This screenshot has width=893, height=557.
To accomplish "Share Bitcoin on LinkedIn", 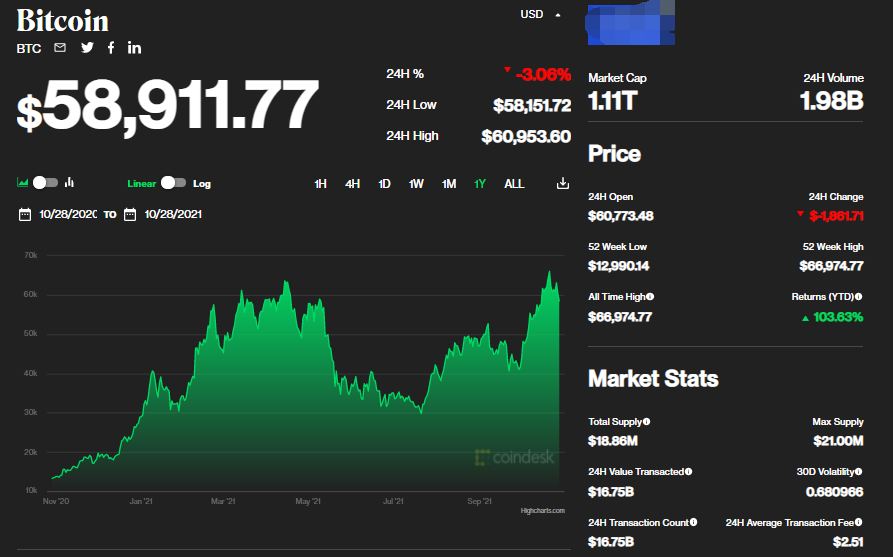I will [x=134, y=48].
